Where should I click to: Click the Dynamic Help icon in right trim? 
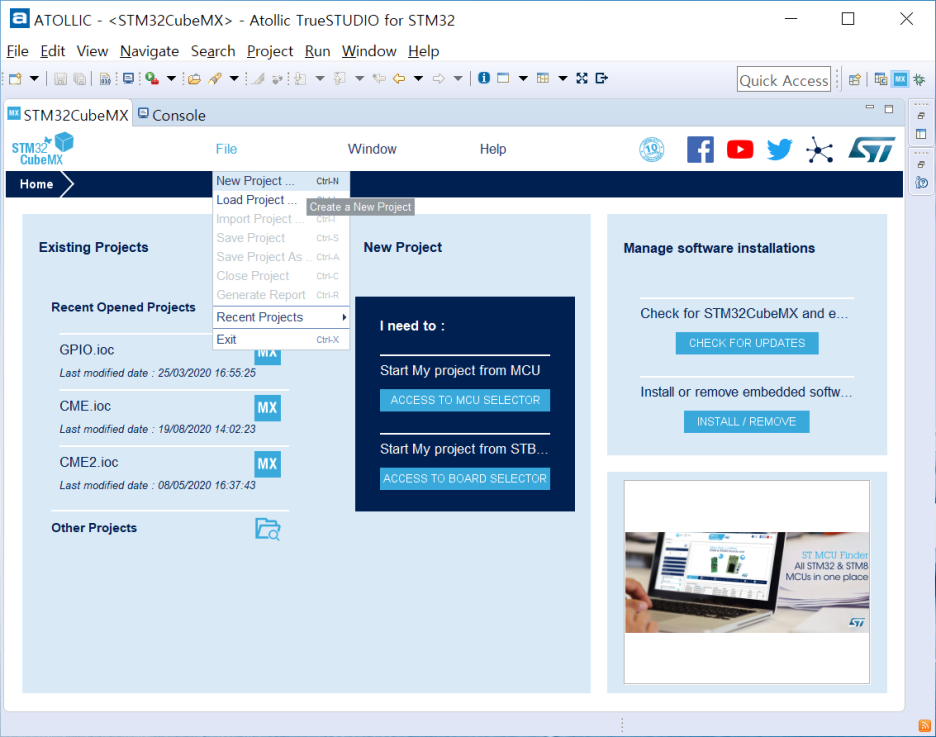(x=922, y=182)
